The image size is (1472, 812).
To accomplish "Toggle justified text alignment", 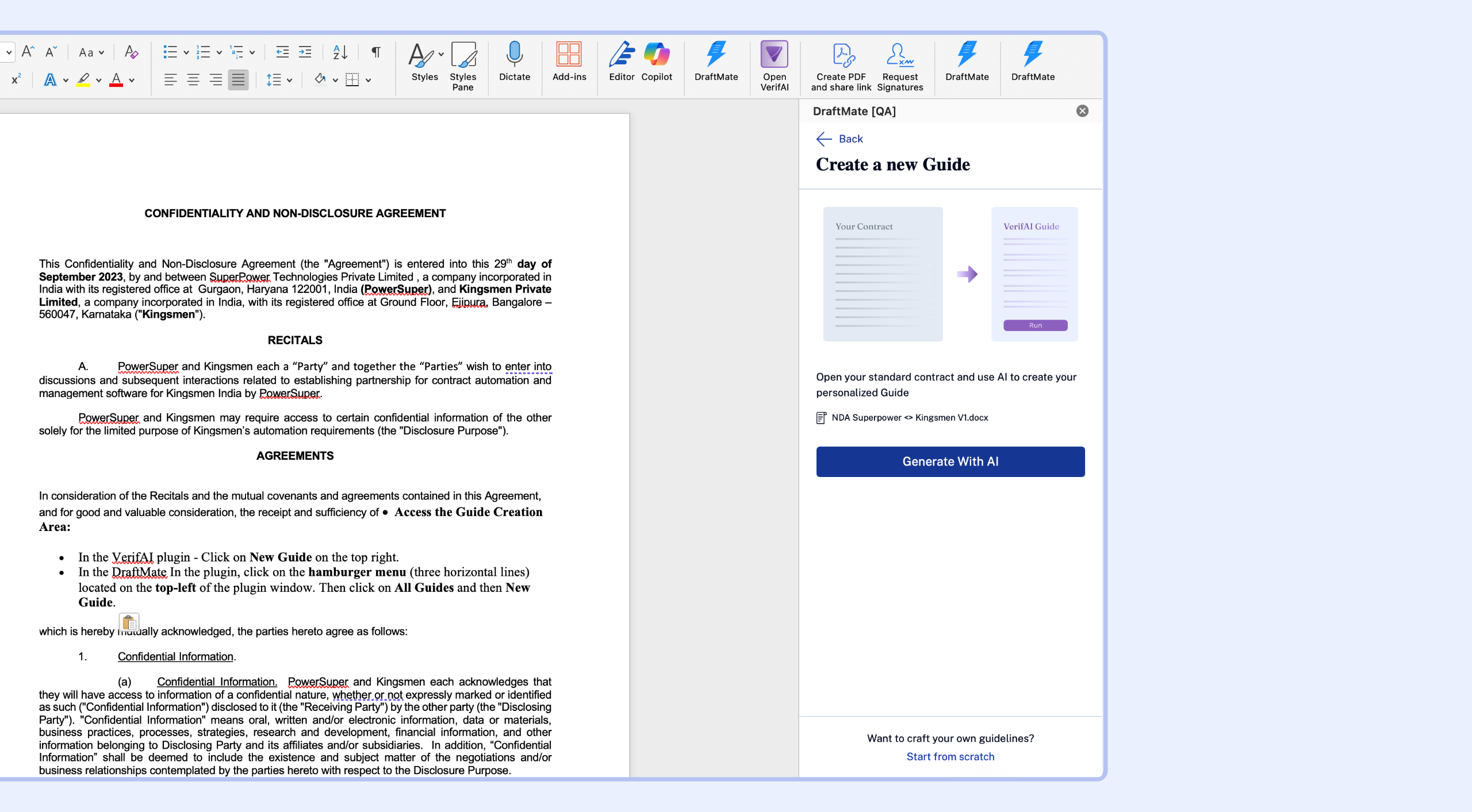I will 238,80.
